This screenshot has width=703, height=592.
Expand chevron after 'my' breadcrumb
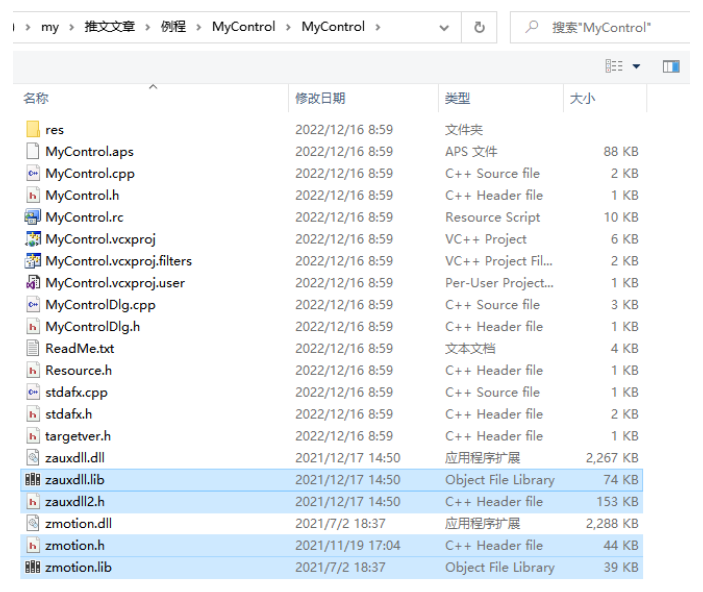point(72,28)
